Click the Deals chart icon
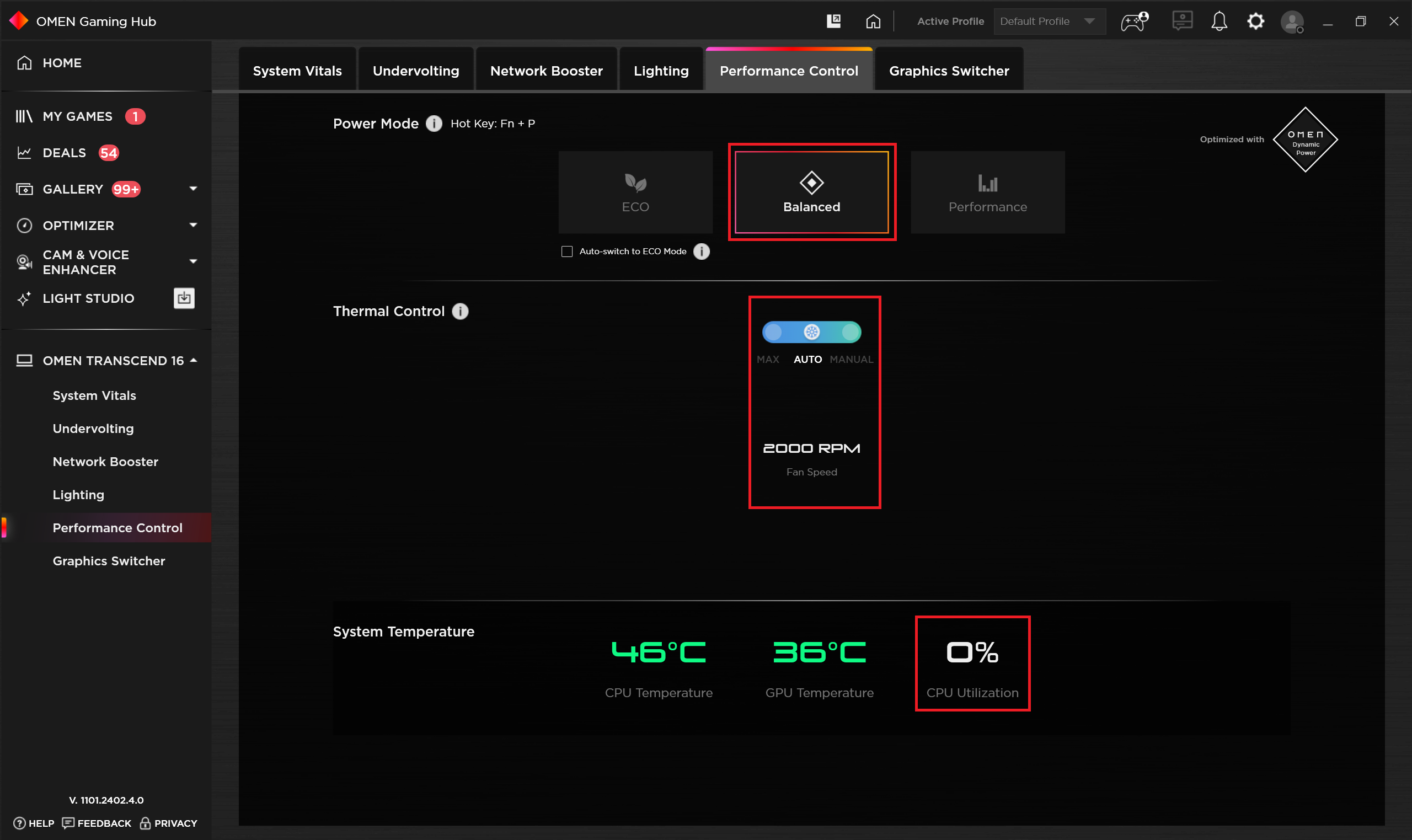The width and height of the screenshot is (1412, 840). [24, 153]
